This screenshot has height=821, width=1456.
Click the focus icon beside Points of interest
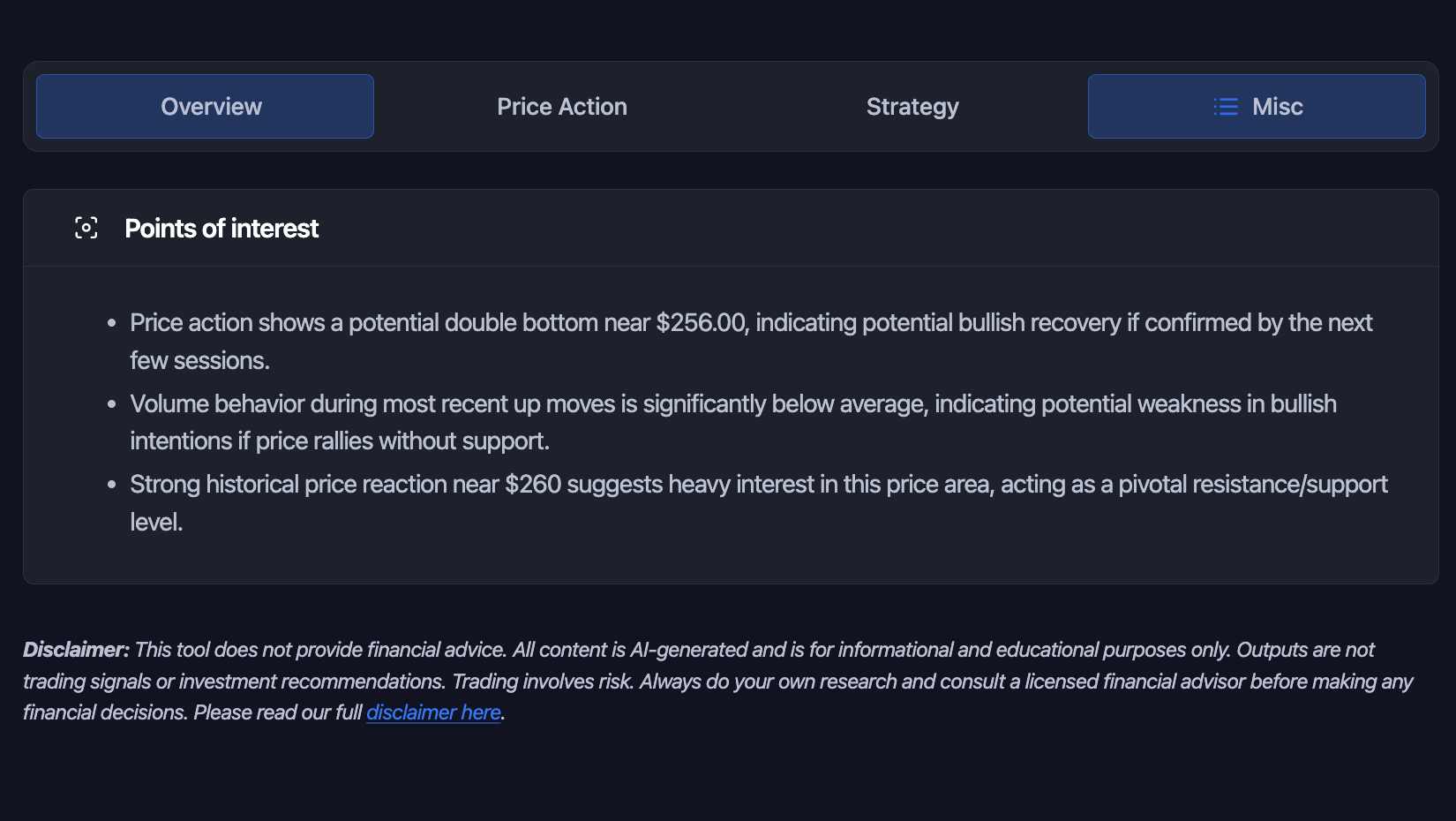(86, 228)
